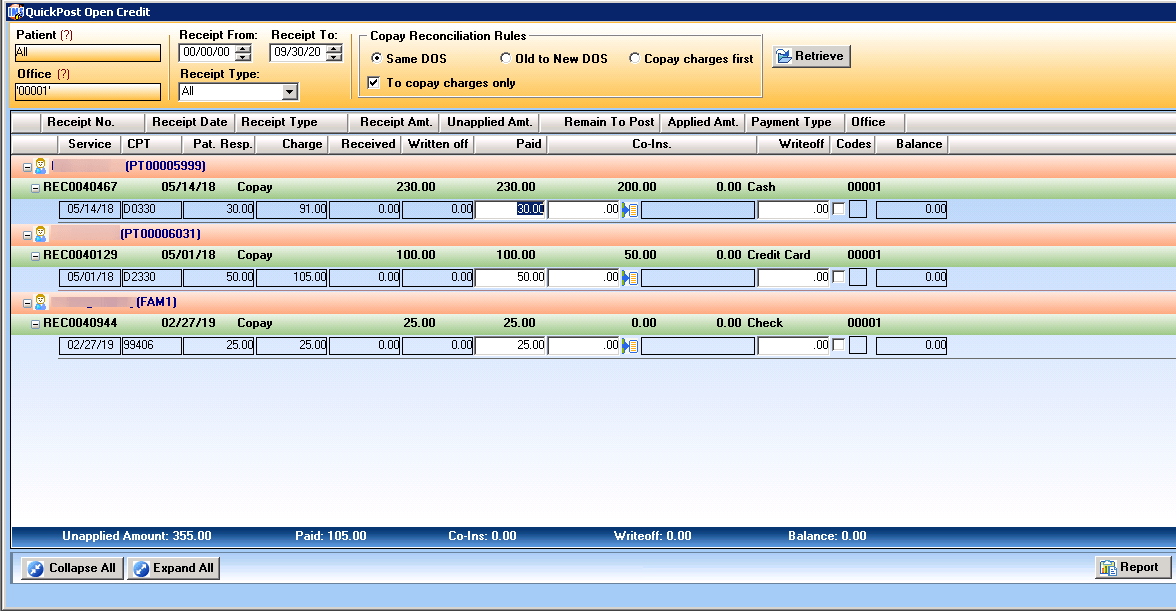Click charge cell 105.00
The width and height of the screenshot is (1176, 611).
coord(292,277)
